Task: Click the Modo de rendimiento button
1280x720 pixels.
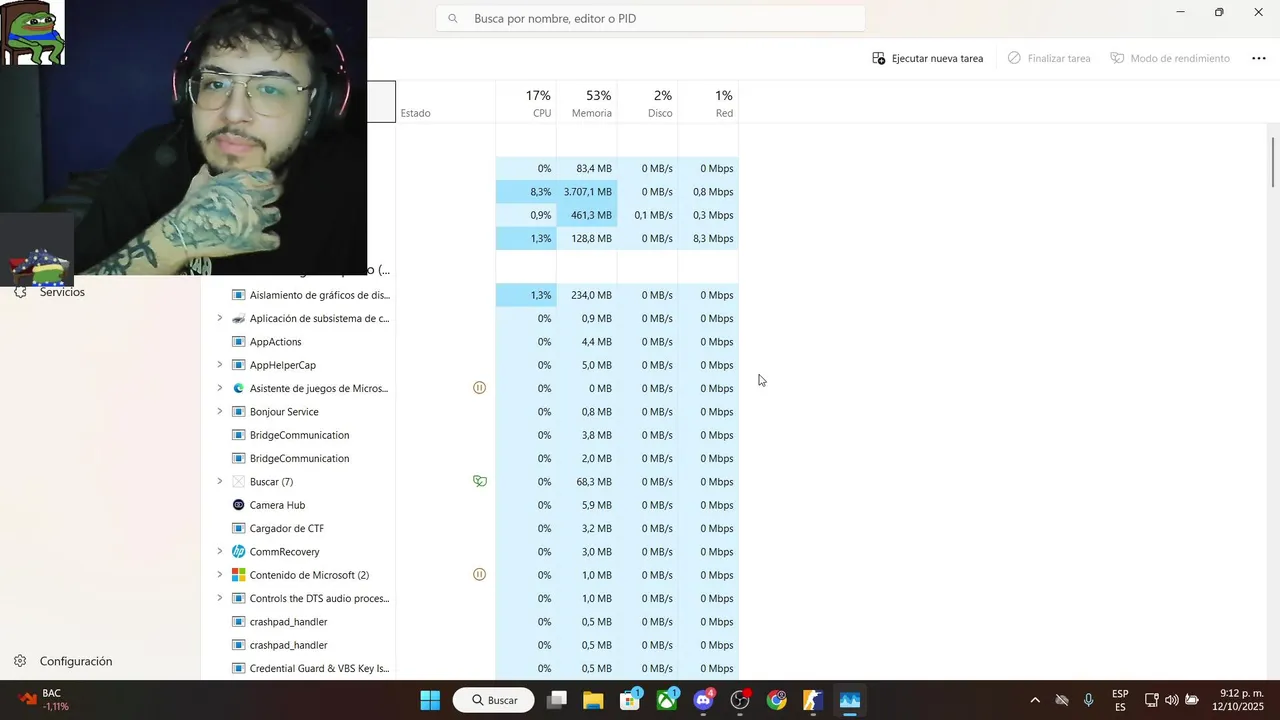Action: [1170, 58]
